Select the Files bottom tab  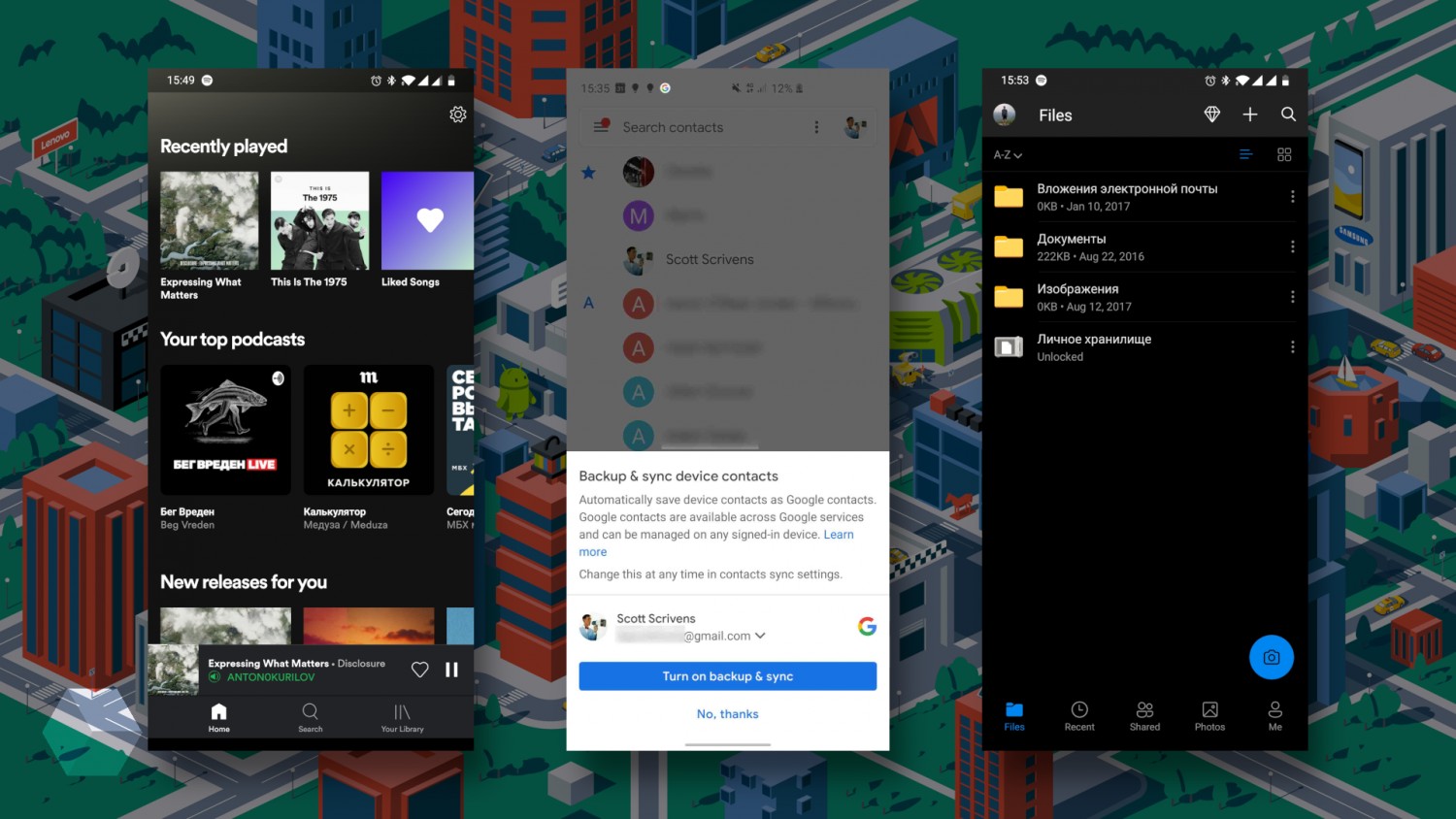1014,716
